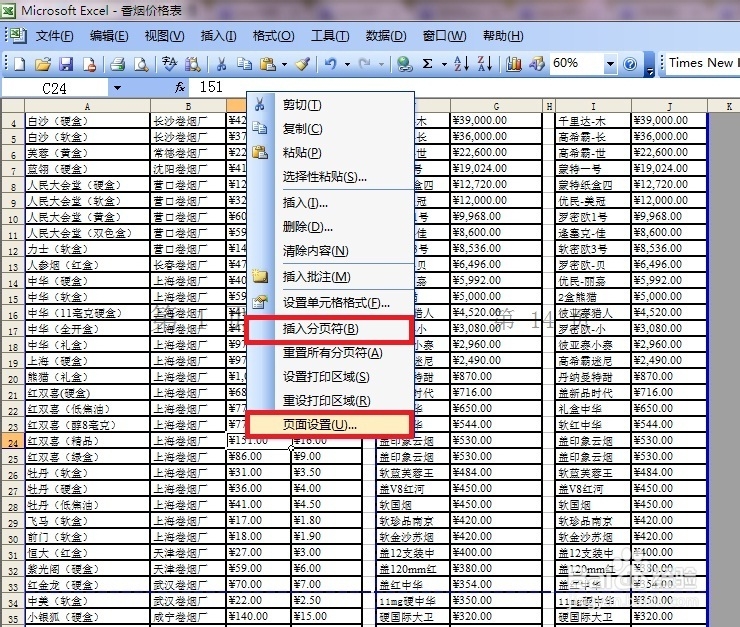Click the Save floppy disk icon
The width and height of the screenshot is (740, 627).
(66, 64)
